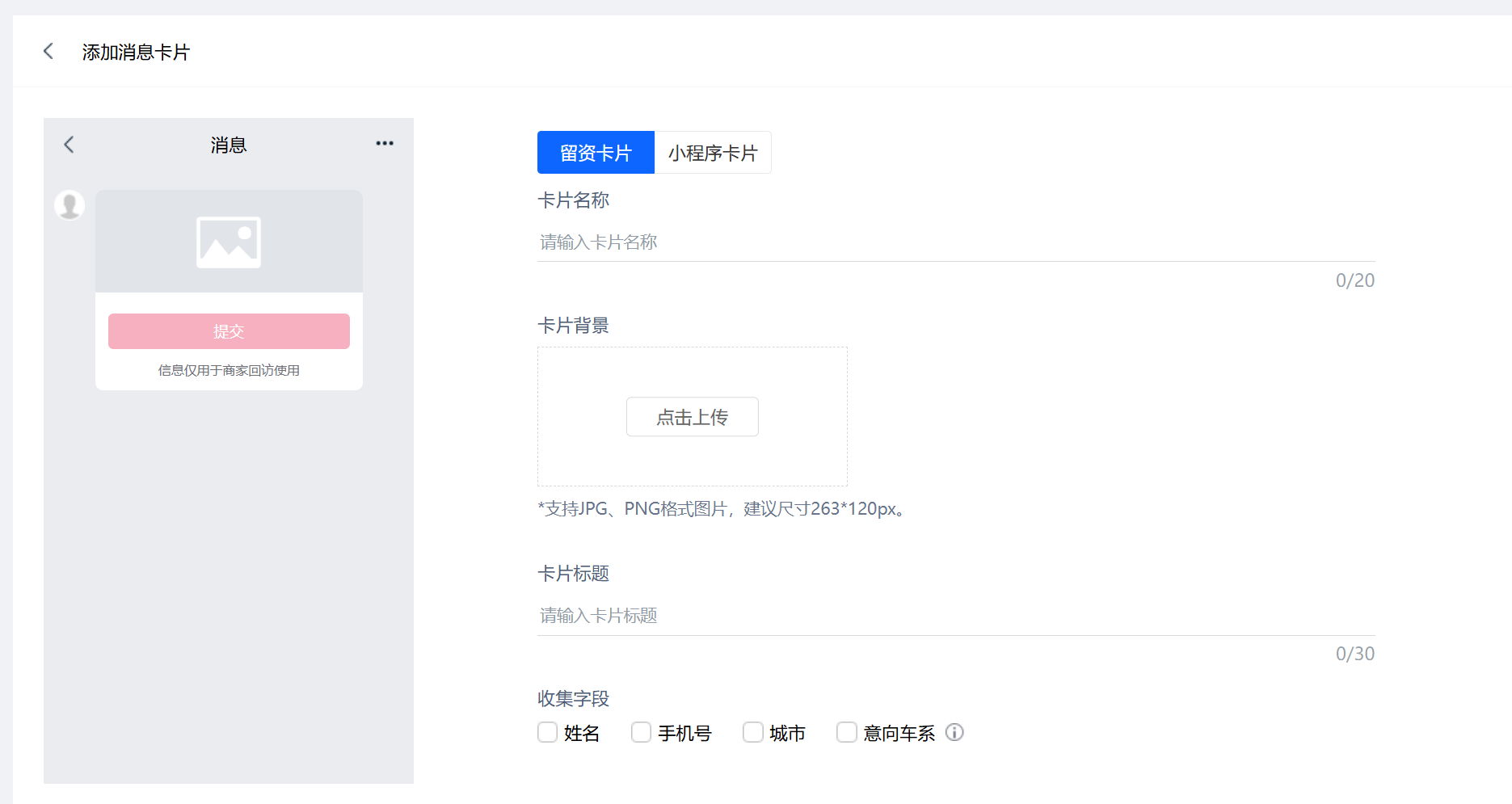Image resolution: width=1512 pixels, height=804 pixels.
Task: Tick the 城市 checkbox
Action: pyautogui.click(x=753, y=733)
